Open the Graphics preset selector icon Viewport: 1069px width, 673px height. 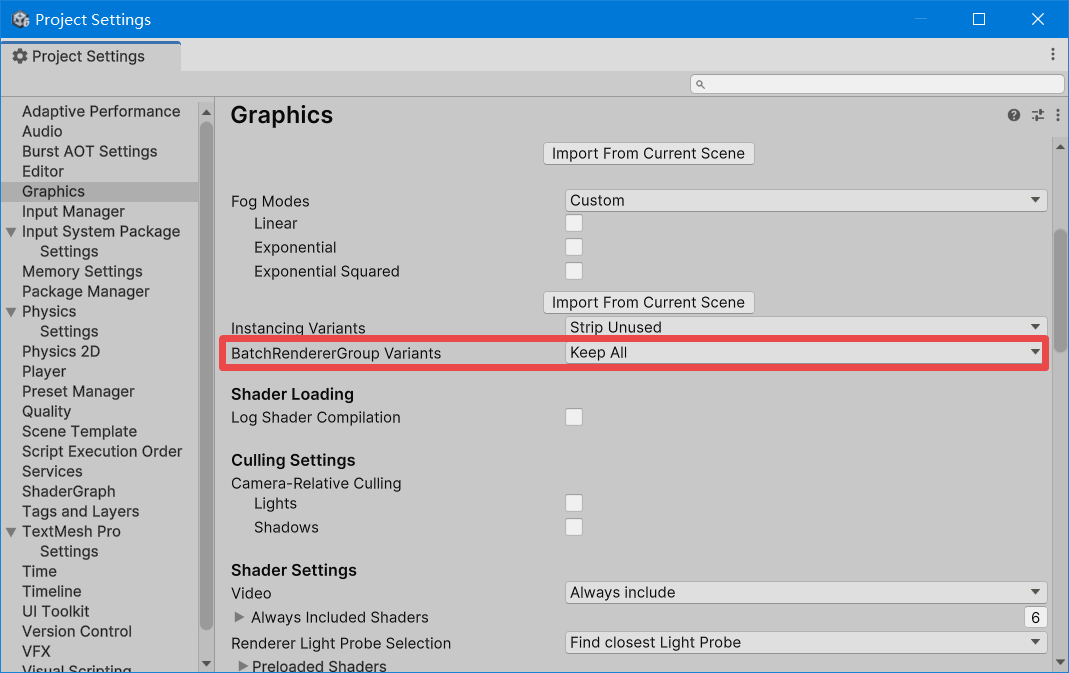(1038, 115)
